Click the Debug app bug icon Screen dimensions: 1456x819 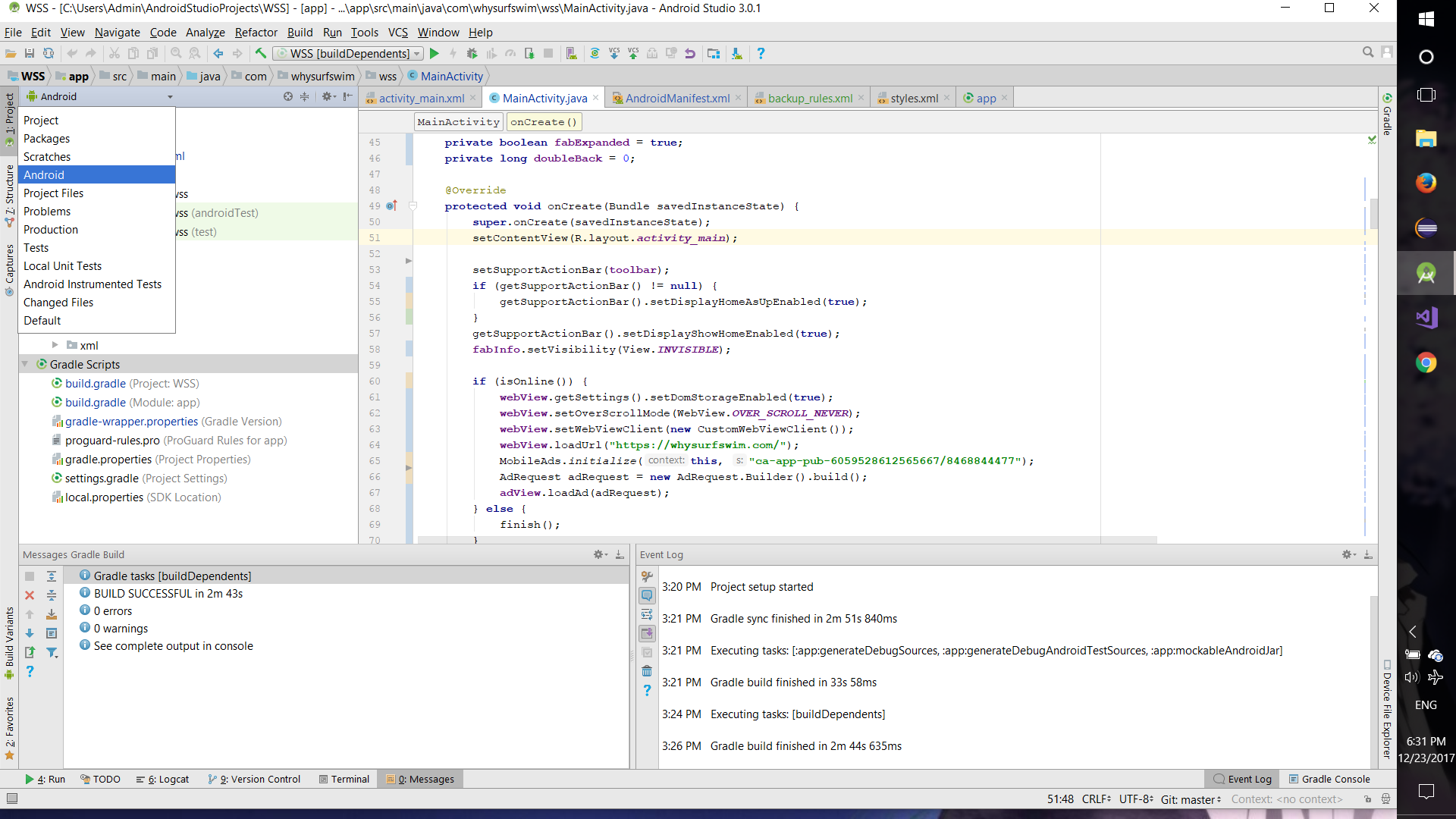(472, 54)
